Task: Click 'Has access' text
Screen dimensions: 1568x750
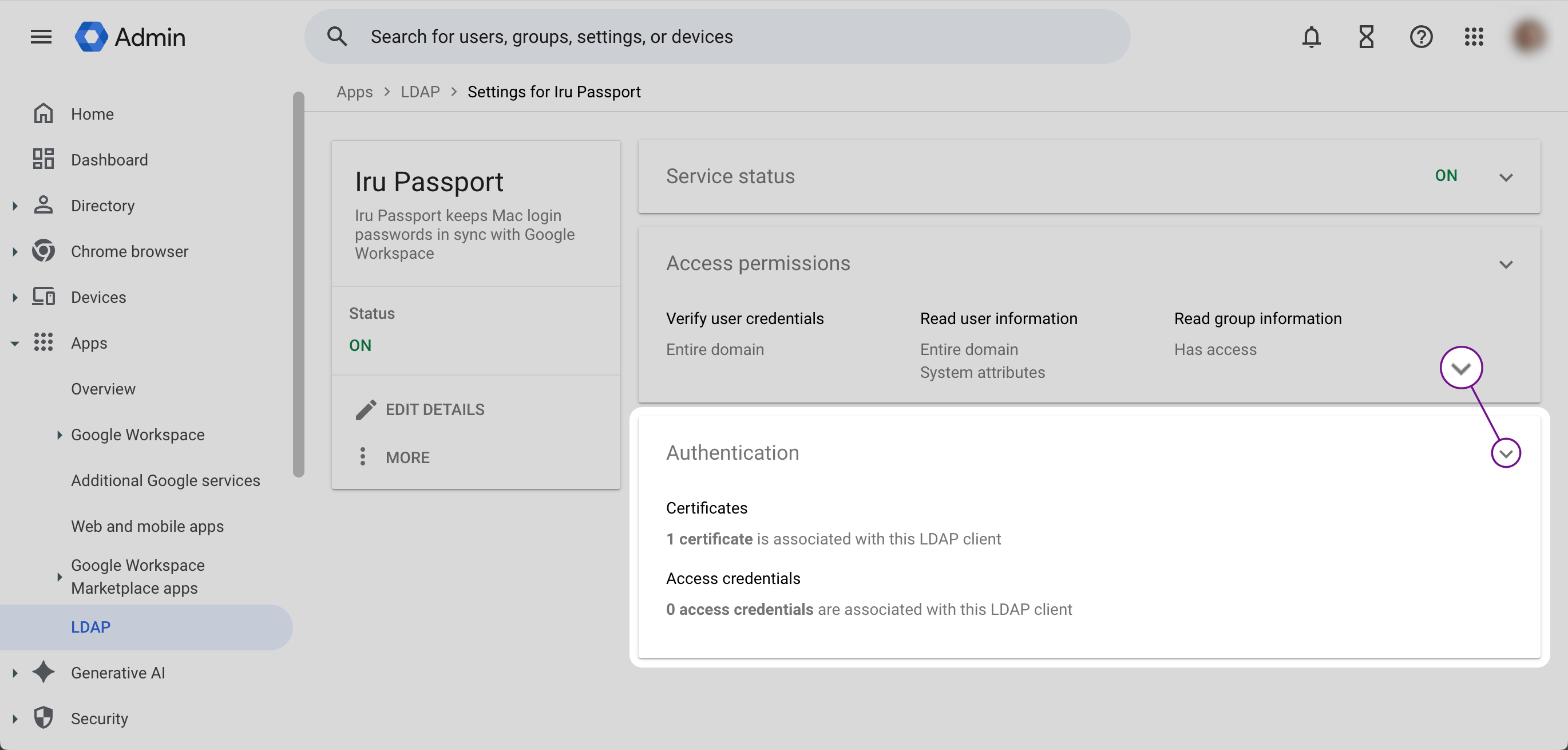Action: pyautogui.click(x=1215, y=349)
